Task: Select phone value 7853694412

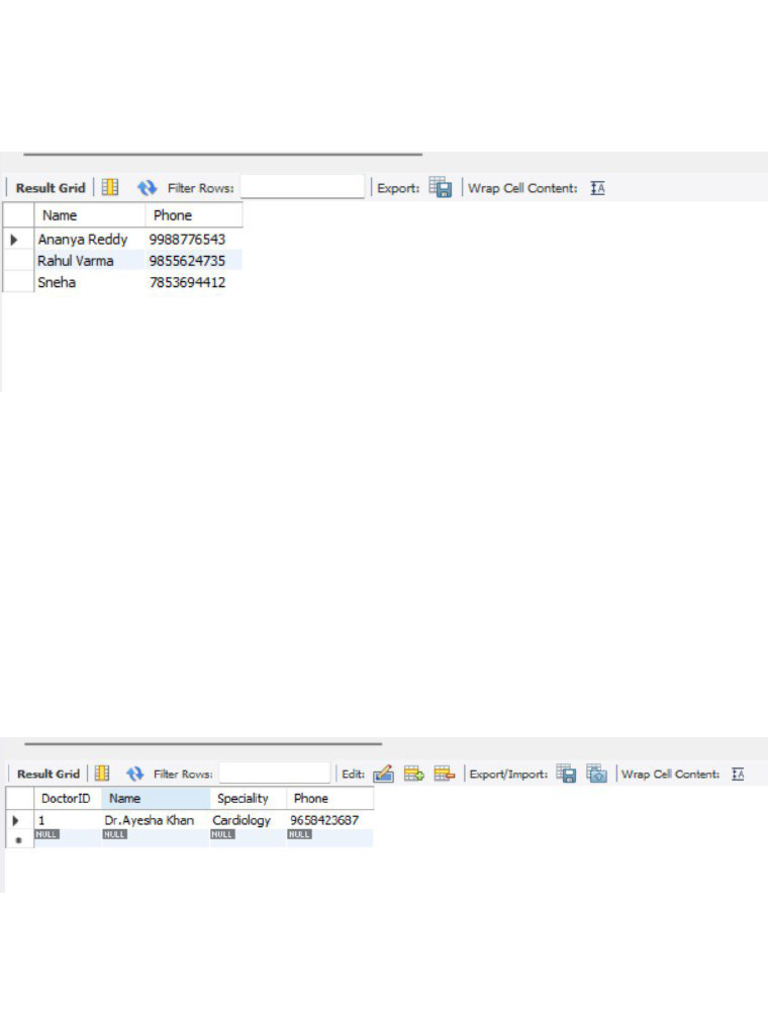Action: [193, 283]
